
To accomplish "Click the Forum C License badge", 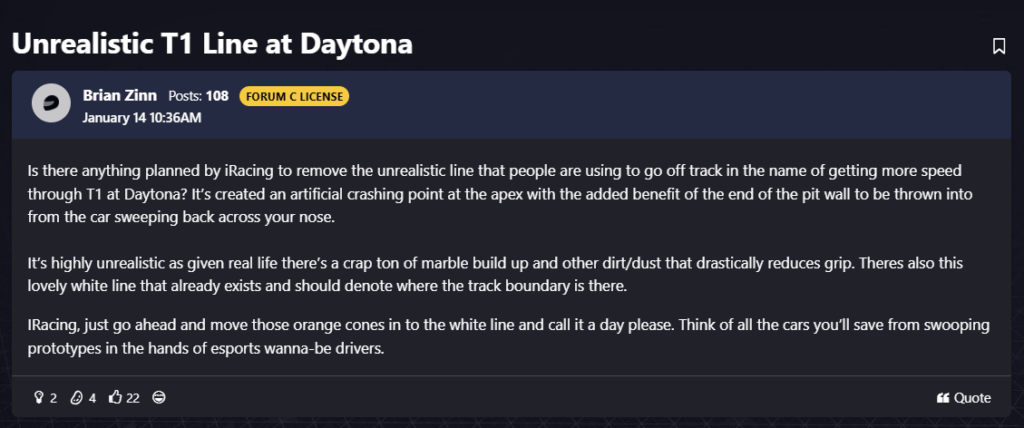I will pos(294,96).
